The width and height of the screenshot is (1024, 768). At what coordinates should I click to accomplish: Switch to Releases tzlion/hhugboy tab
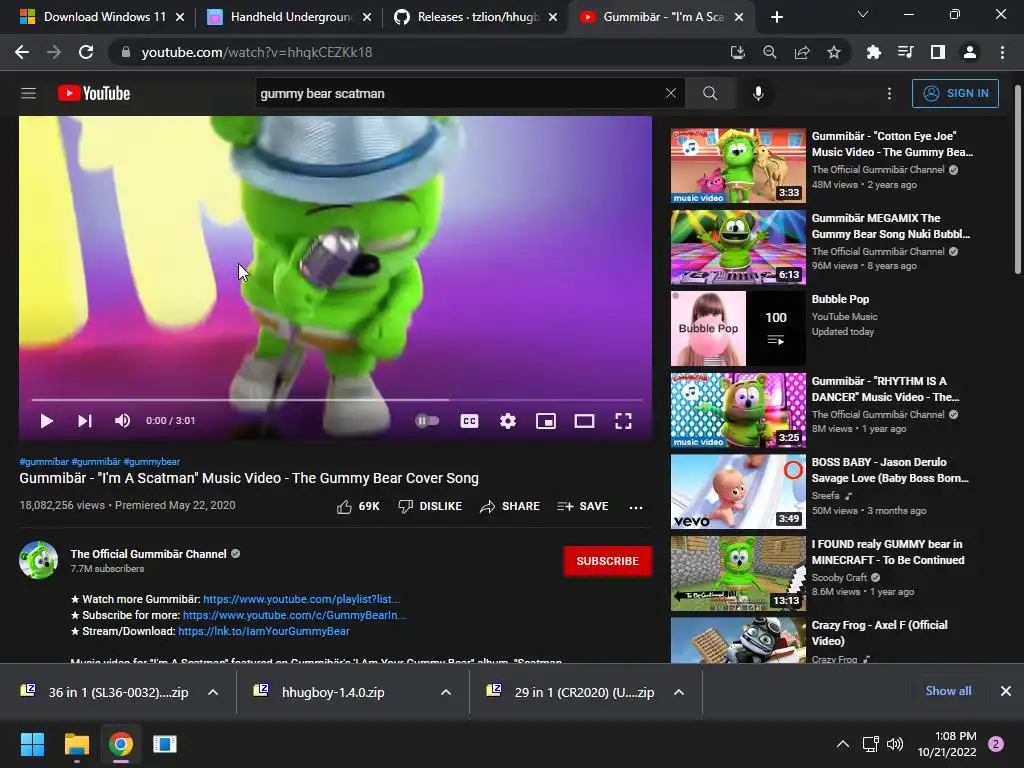tap(475, 17)
